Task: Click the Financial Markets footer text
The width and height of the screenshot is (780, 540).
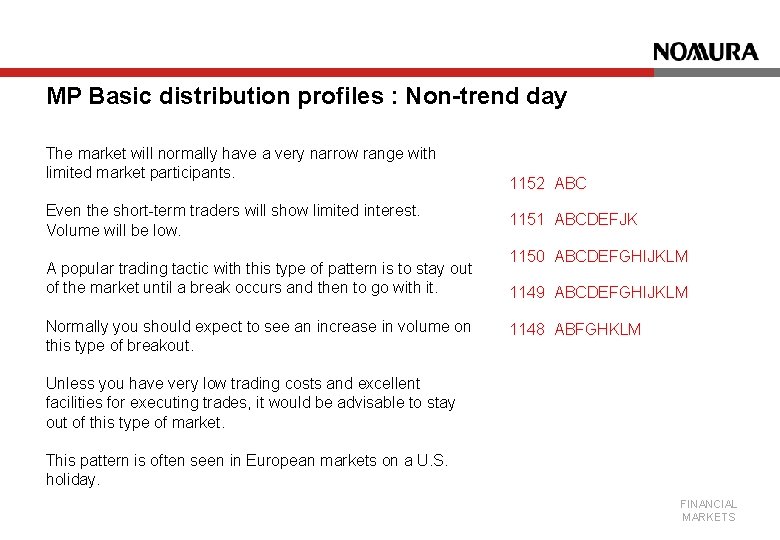Action: [708, 511]
